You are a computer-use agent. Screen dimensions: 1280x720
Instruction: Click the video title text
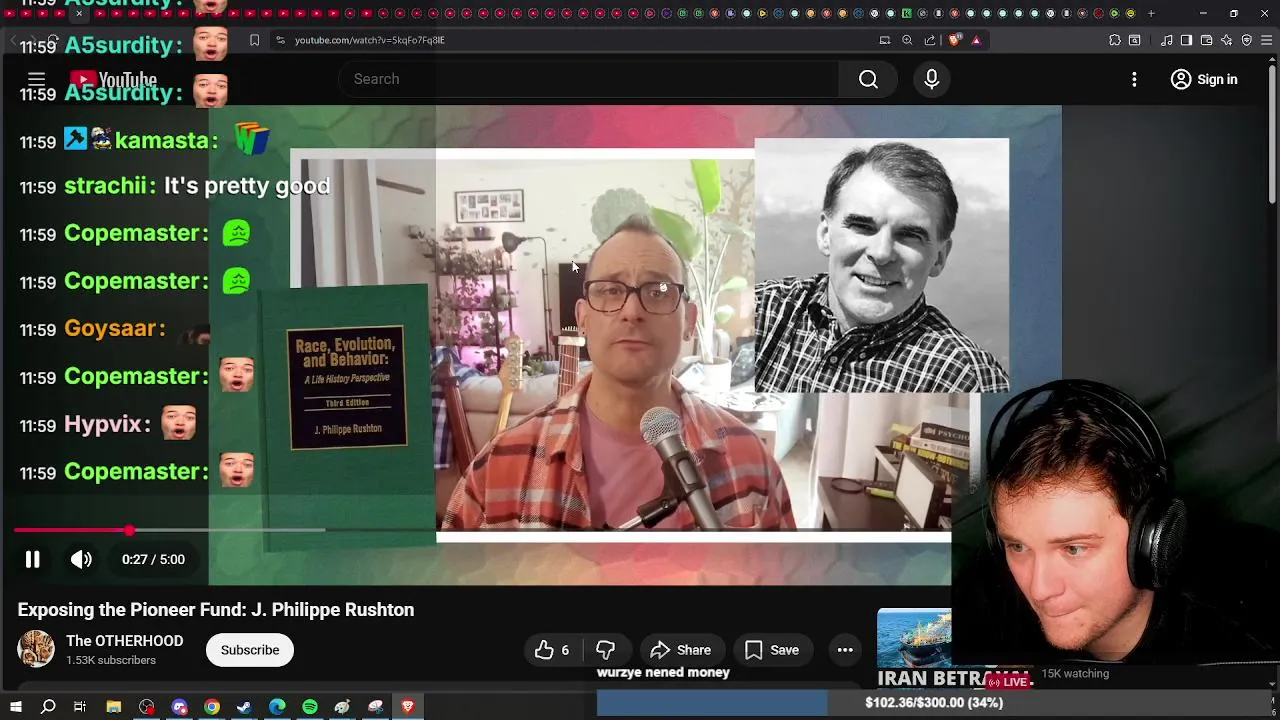pos(216,610)
